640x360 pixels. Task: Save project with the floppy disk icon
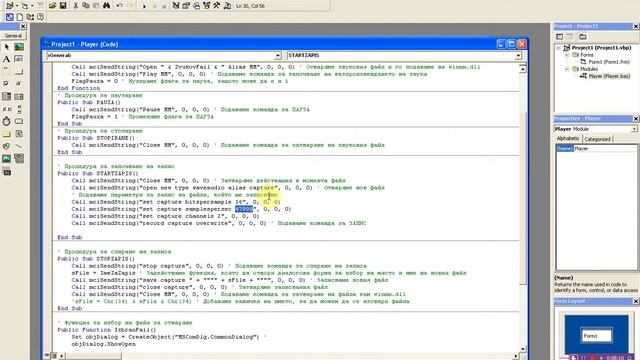click(63, 6)
